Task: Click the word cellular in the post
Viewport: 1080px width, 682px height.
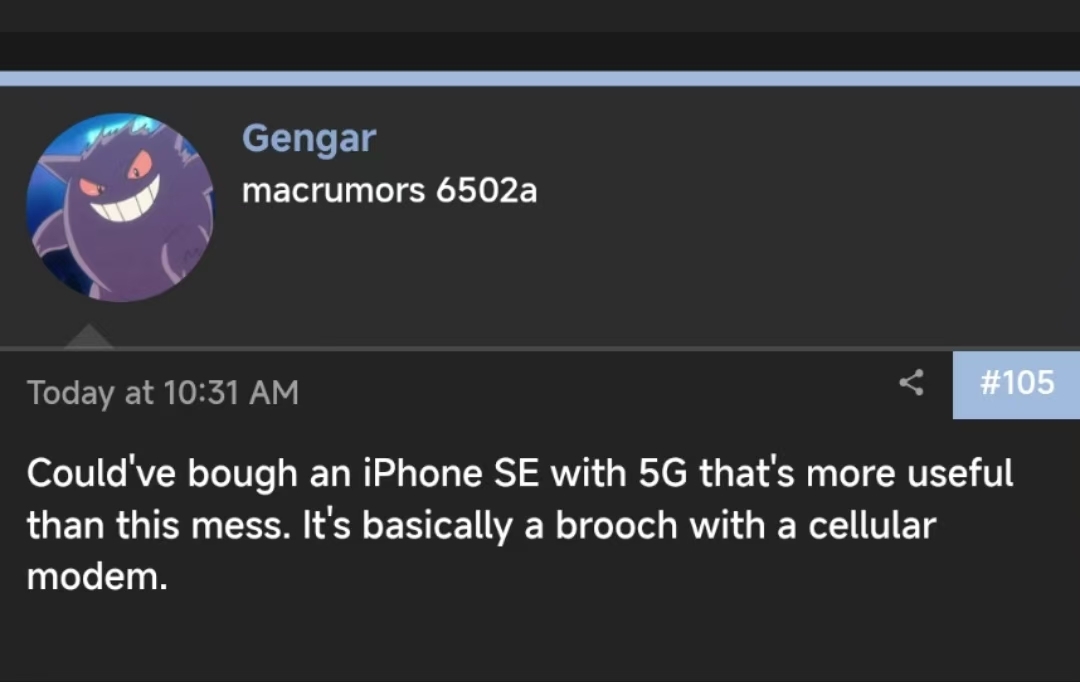Action: 871,525
